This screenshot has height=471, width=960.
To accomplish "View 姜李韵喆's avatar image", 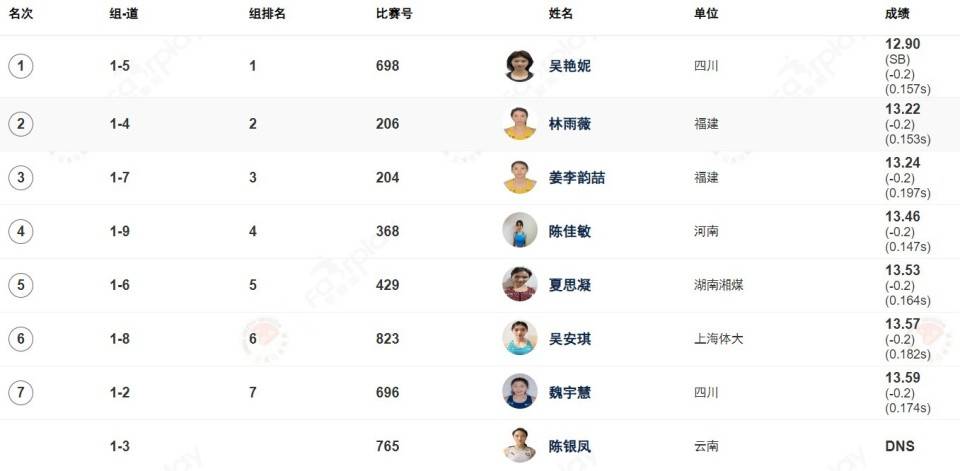I will 520,178.
